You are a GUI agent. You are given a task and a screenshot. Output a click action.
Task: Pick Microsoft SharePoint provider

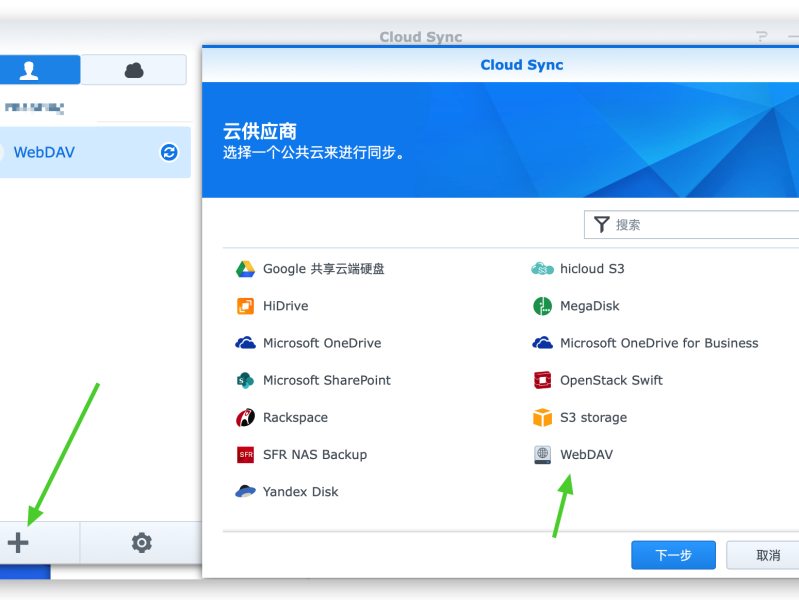click(x=327, y=380)
